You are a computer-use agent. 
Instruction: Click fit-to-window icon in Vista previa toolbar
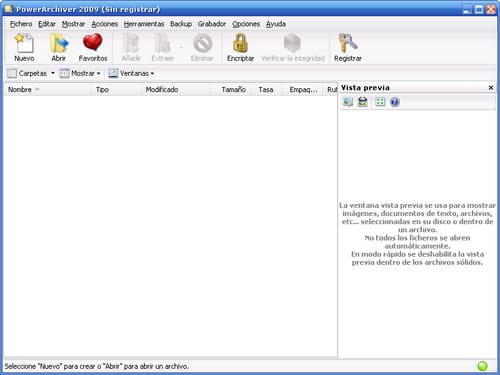click(x=380, y=102)
